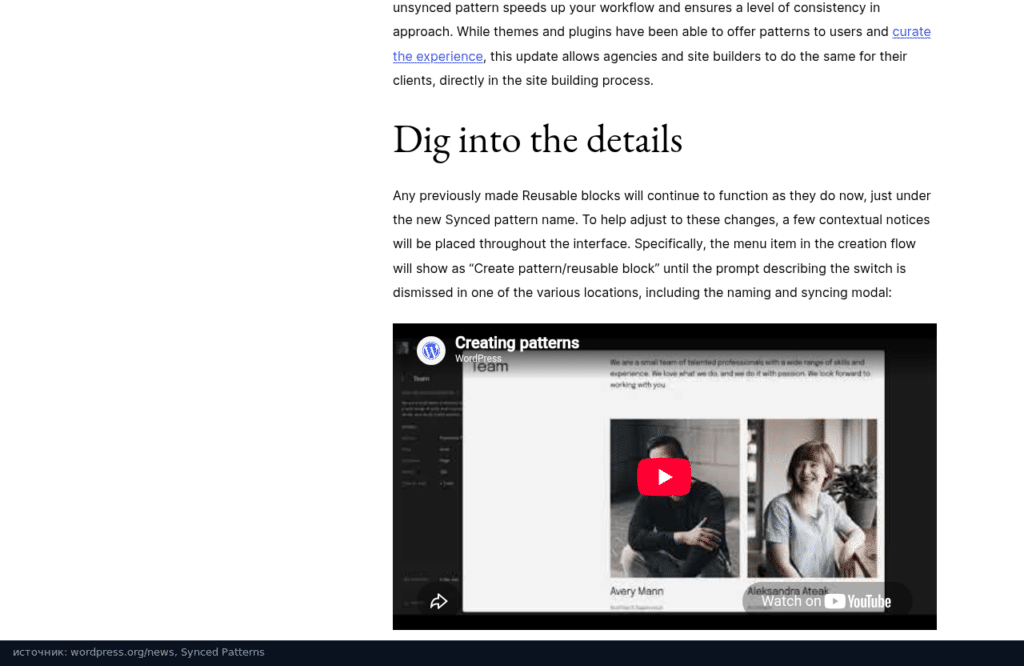The image size is (1024, 666).
Task: Click the share arrow icon on video
Action: [439, 601]
